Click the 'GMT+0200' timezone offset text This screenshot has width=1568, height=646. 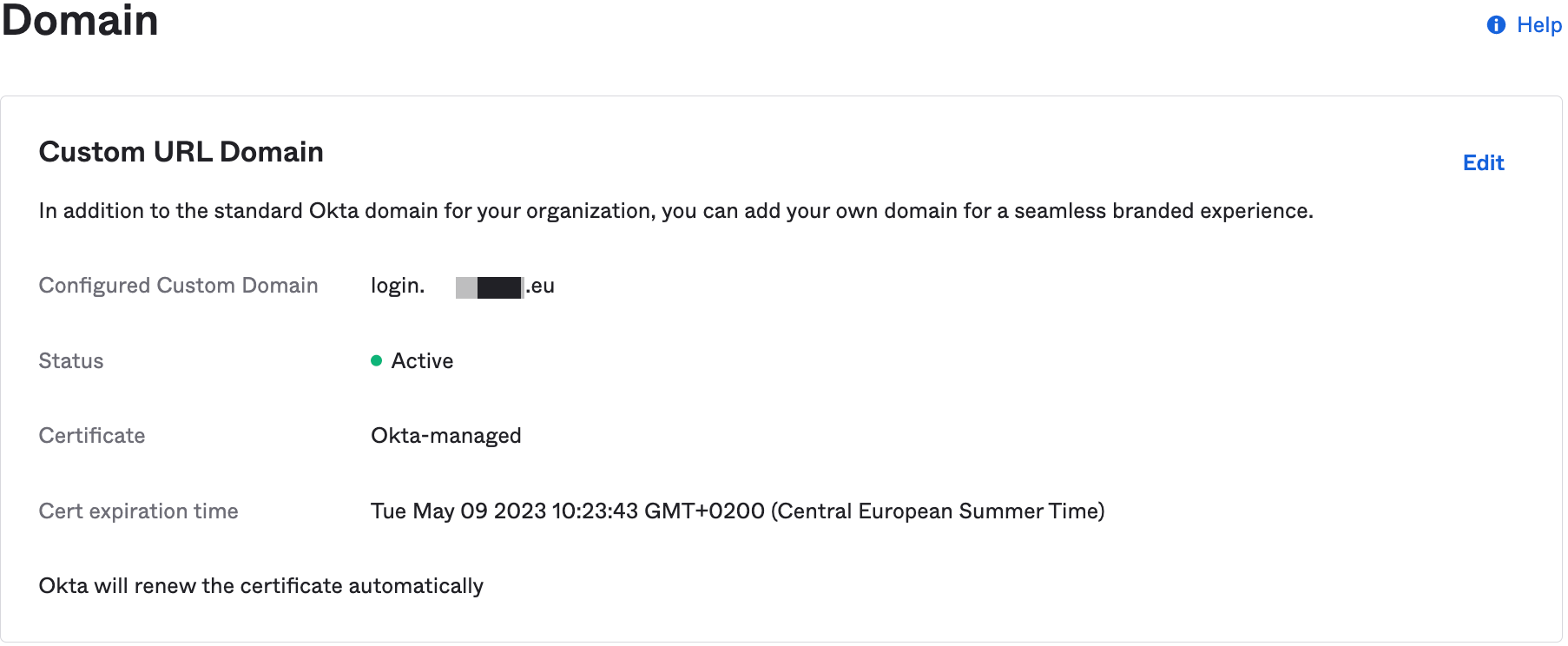(704, 511)
